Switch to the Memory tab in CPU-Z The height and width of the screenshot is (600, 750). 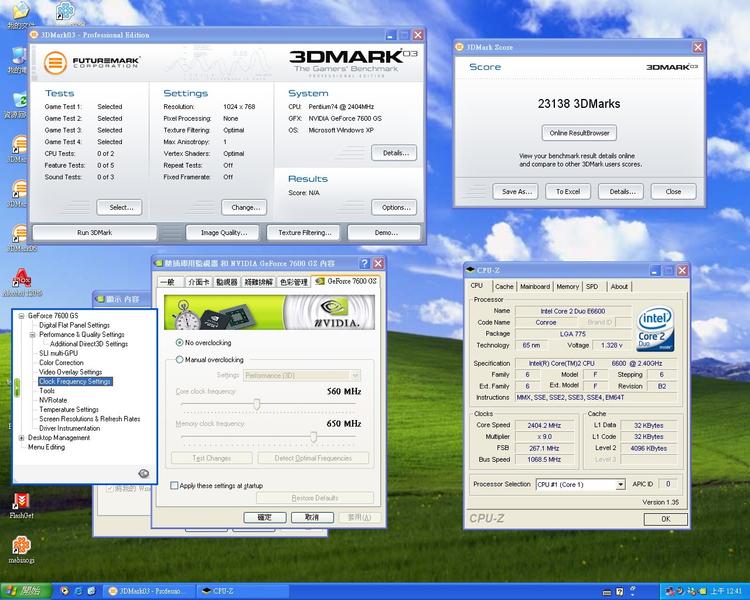(x=568, y=287)
